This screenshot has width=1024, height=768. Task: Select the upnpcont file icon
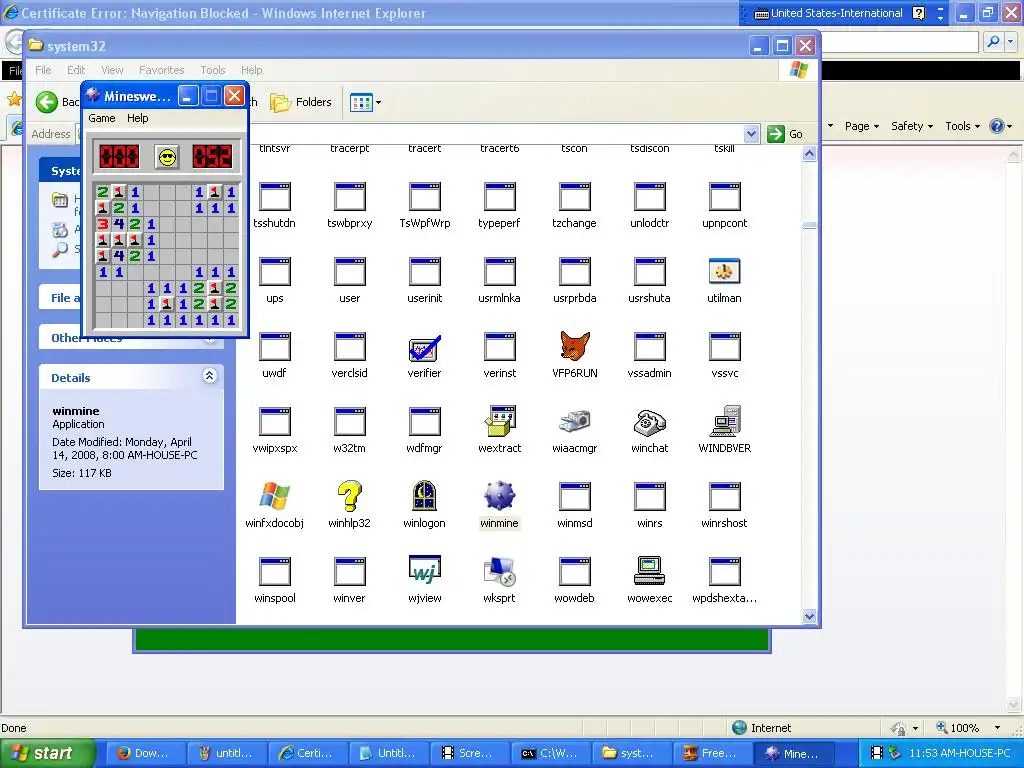[724, 197]
